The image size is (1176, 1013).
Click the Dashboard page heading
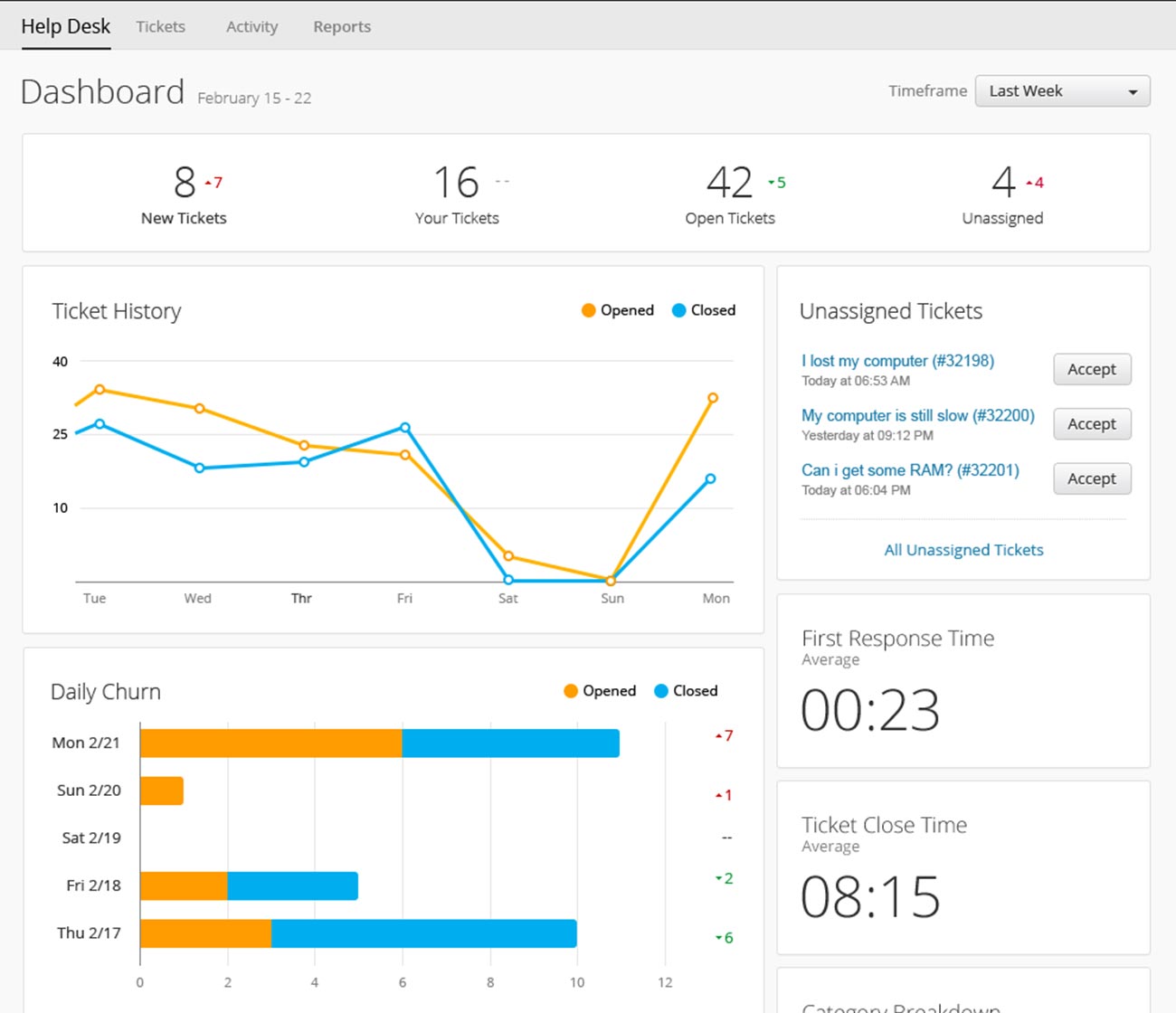[102, 92]
